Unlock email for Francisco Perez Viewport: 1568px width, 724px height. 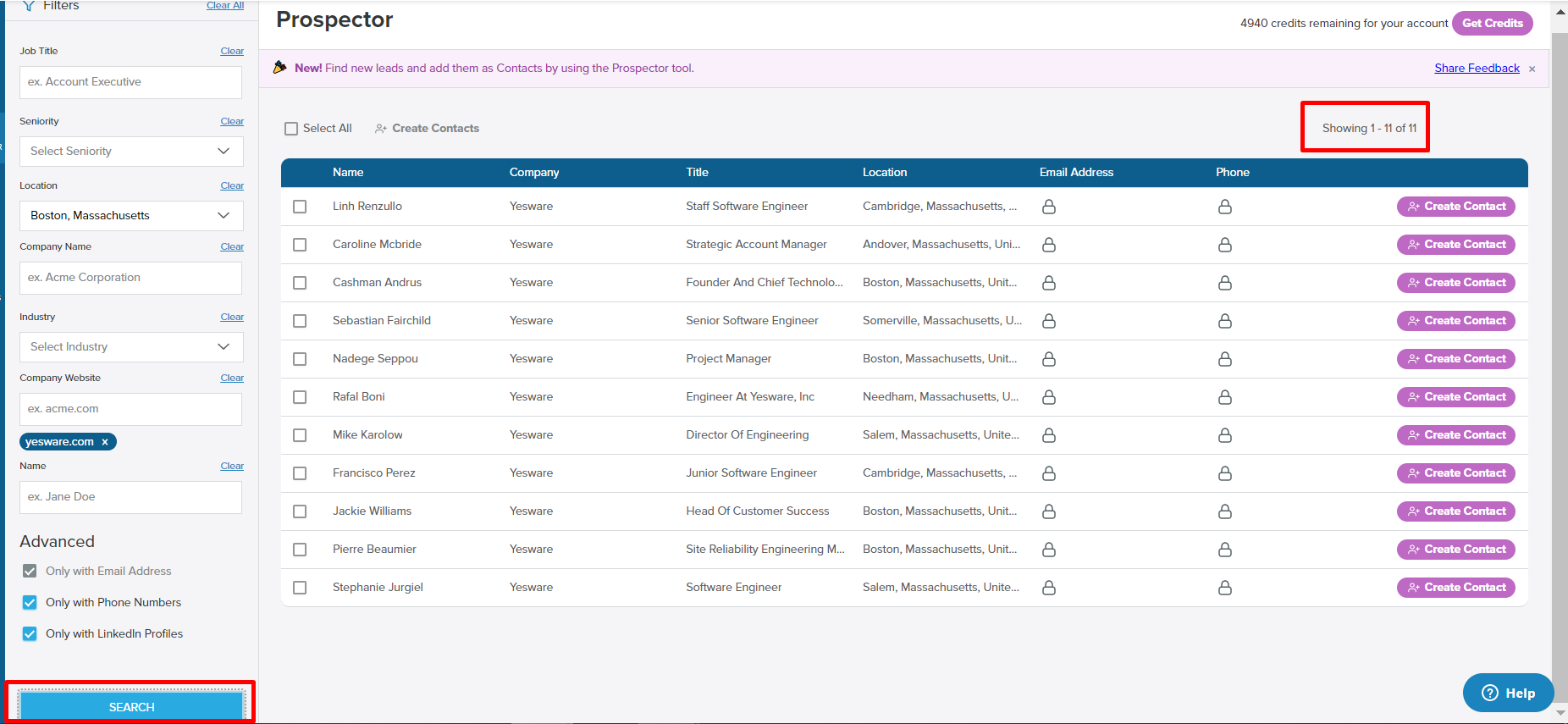(1048, 473)
